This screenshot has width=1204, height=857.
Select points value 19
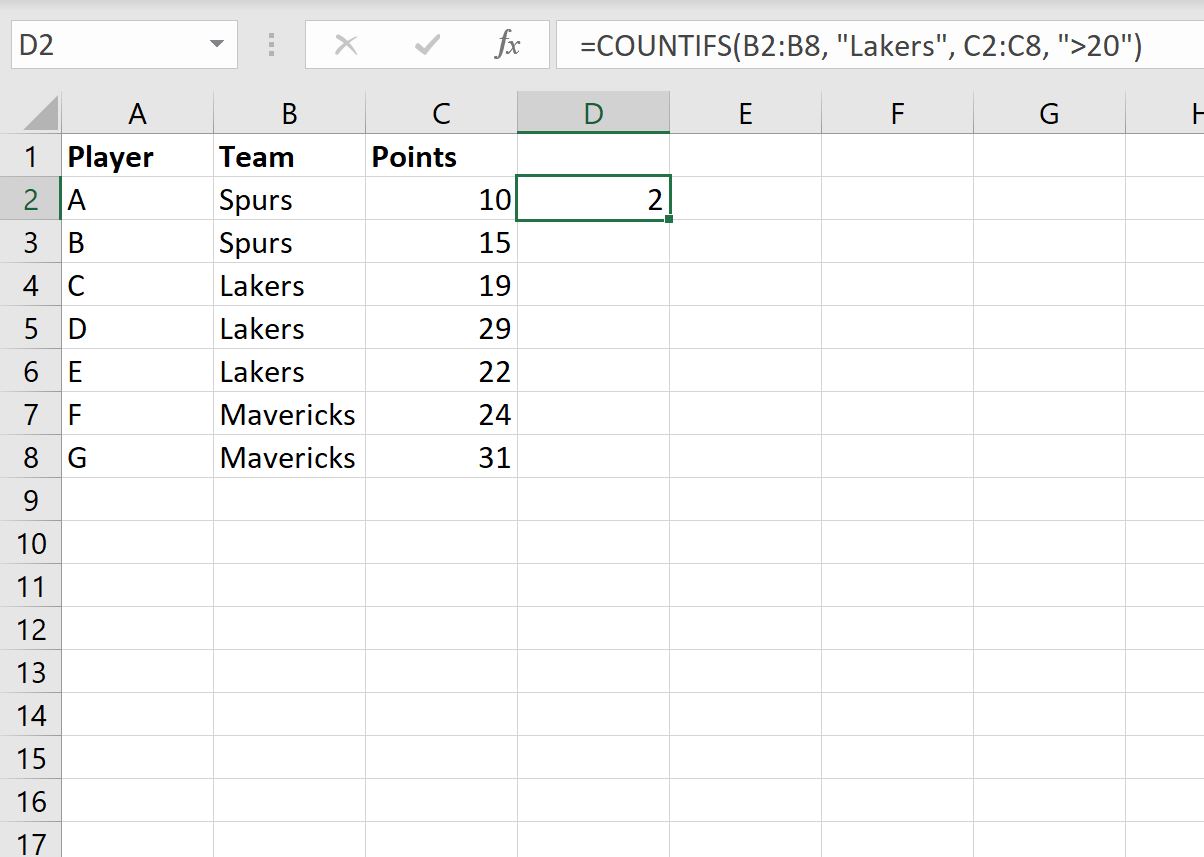(441, 285)
